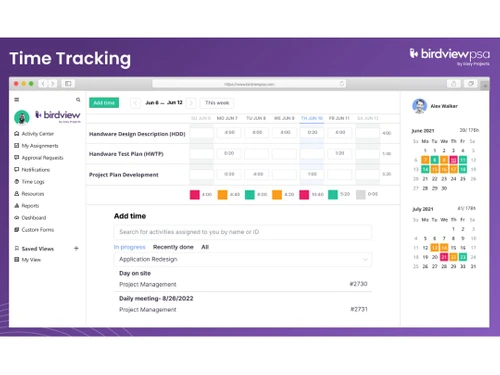
Task: Click the My View grid icon
Action: 17,259
